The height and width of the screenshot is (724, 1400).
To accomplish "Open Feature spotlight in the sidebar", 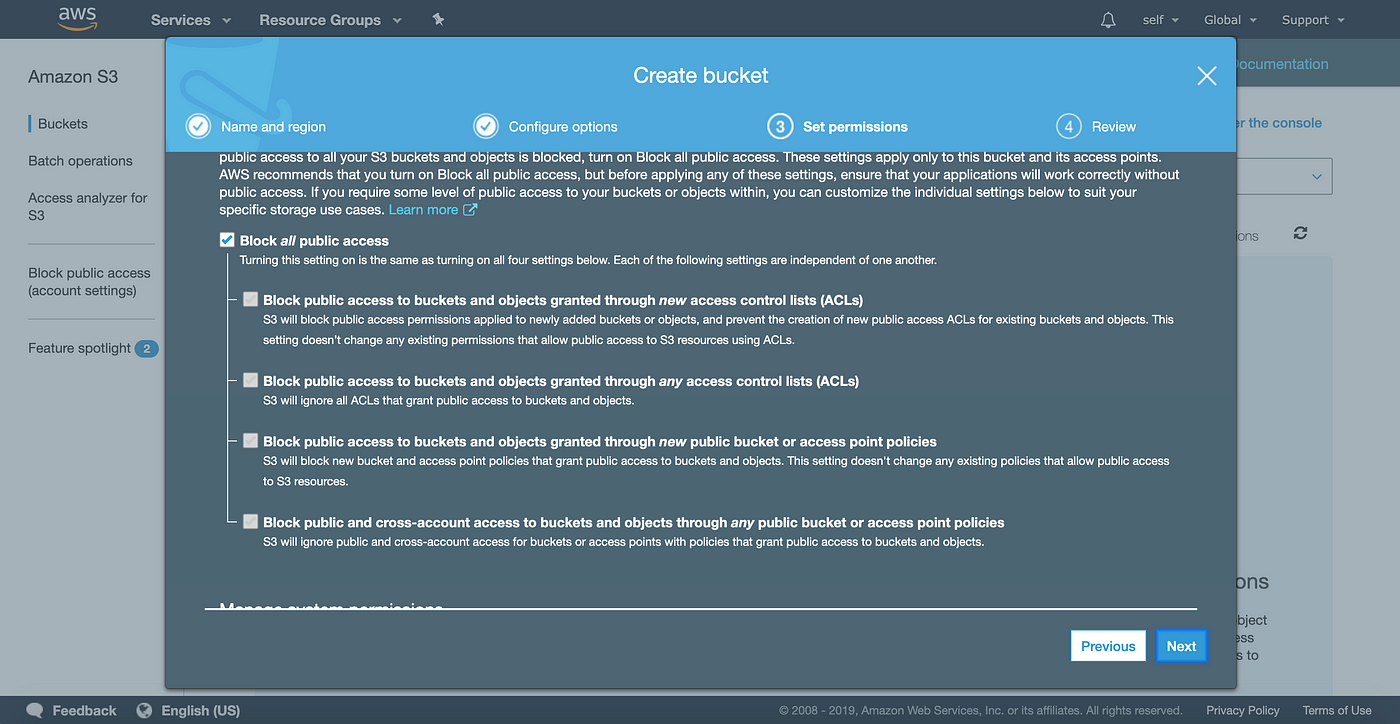I will (x=80, y=348).
